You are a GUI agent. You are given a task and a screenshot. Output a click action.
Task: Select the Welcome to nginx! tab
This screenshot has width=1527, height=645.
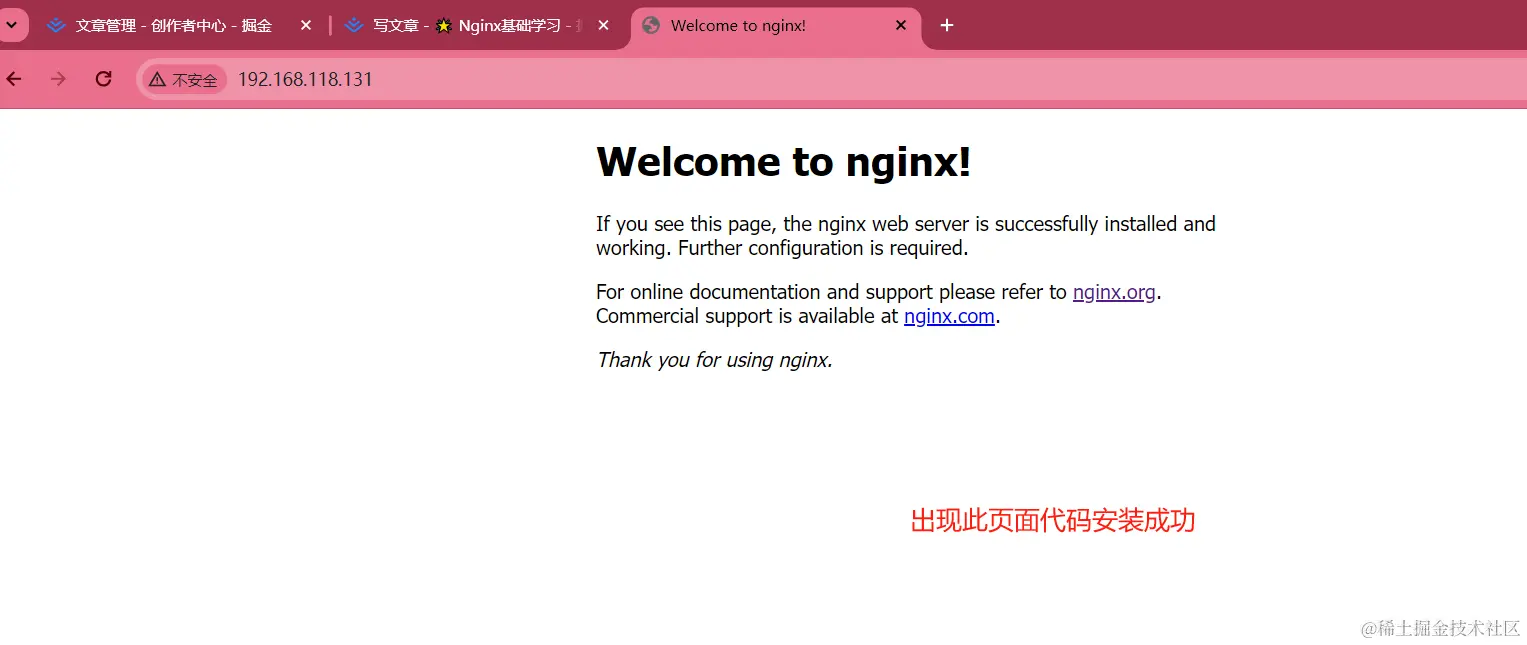776,26
